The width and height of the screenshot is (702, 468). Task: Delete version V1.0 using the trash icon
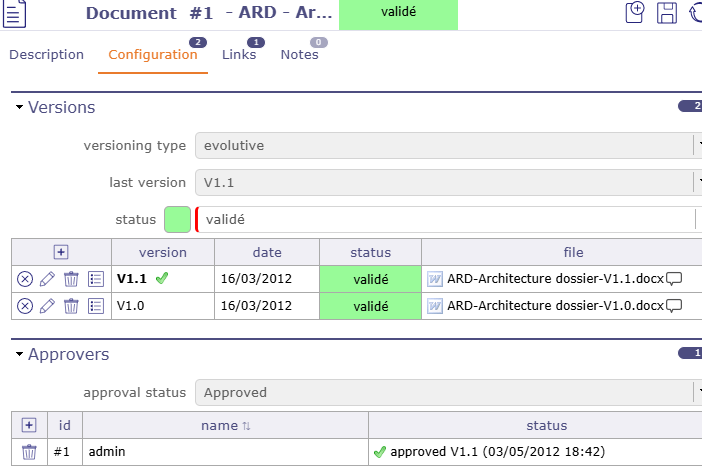[x=71, y=306]
